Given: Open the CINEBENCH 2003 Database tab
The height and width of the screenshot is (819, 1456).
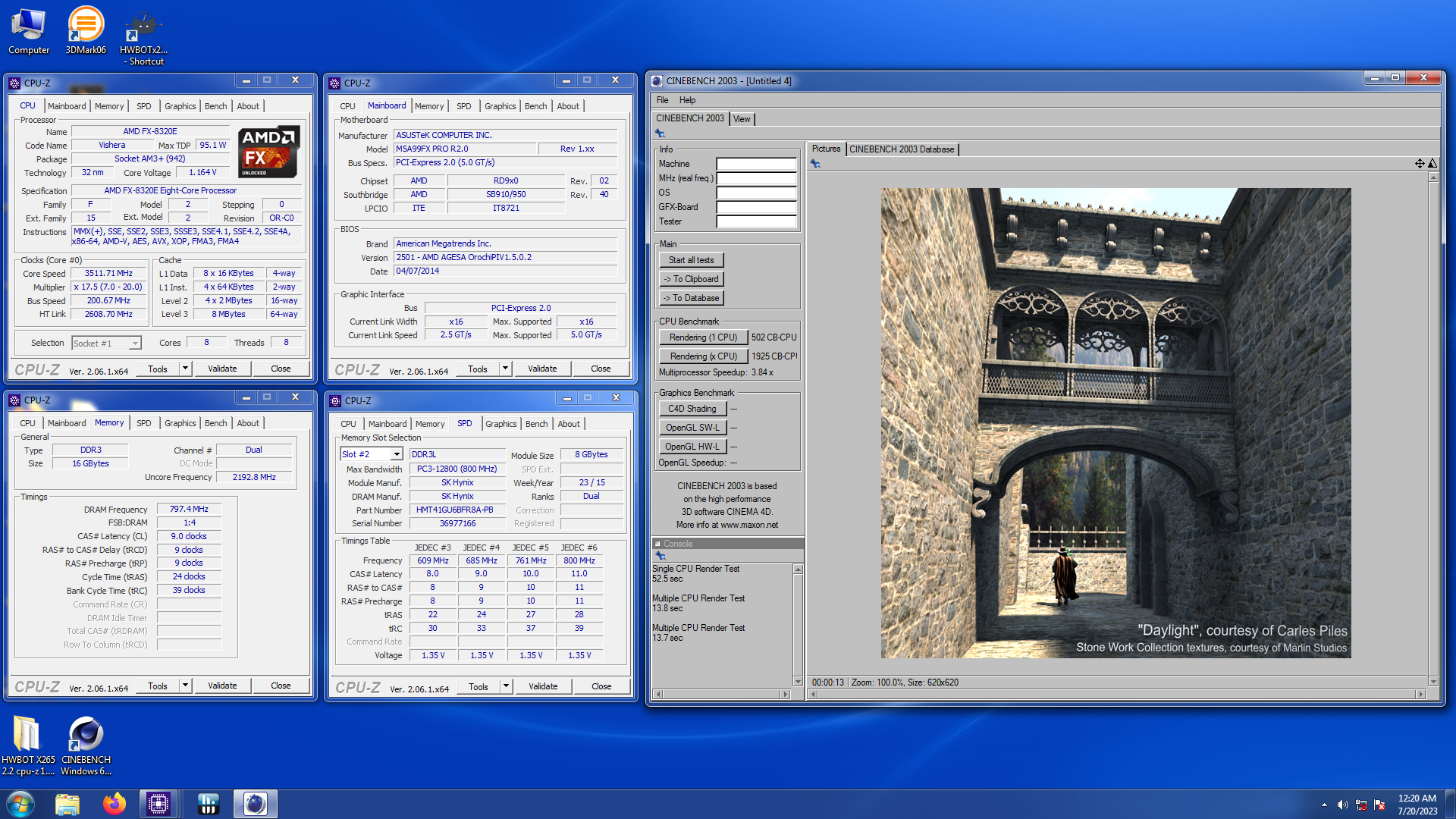Looking at the screenshot, I should (x=902, y=149).
